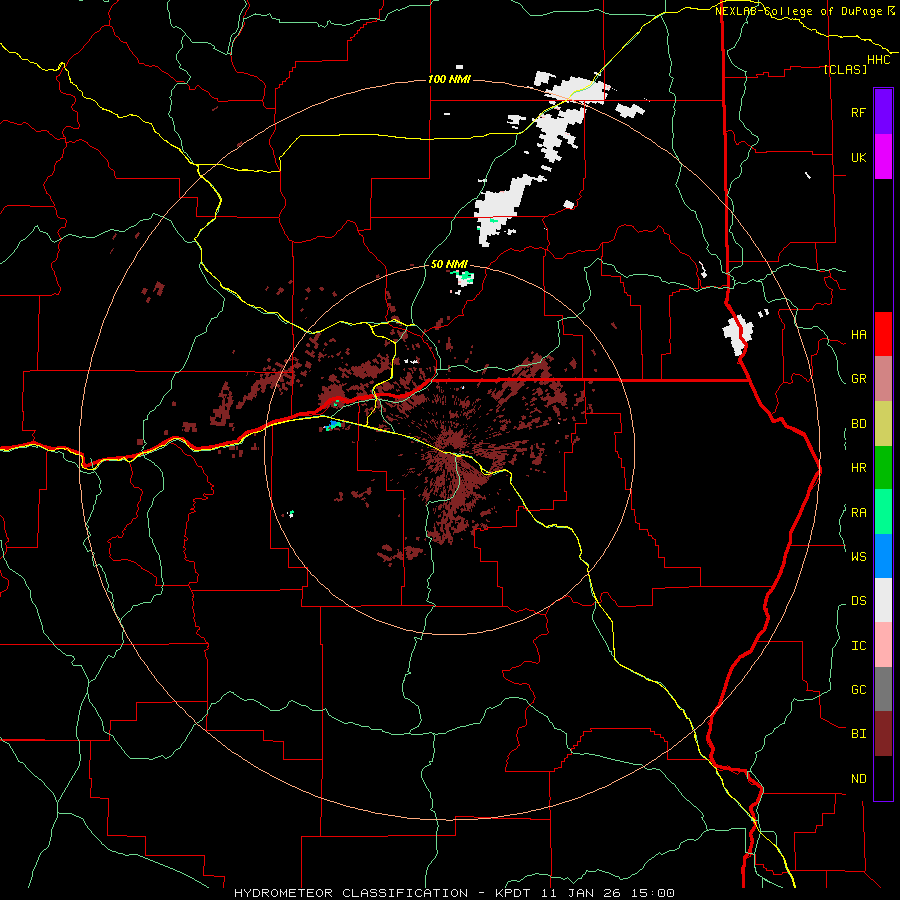This screenshot has width=900, height=900.
Task: Click the 100 NMI range ring label
Action: (449, 79)
